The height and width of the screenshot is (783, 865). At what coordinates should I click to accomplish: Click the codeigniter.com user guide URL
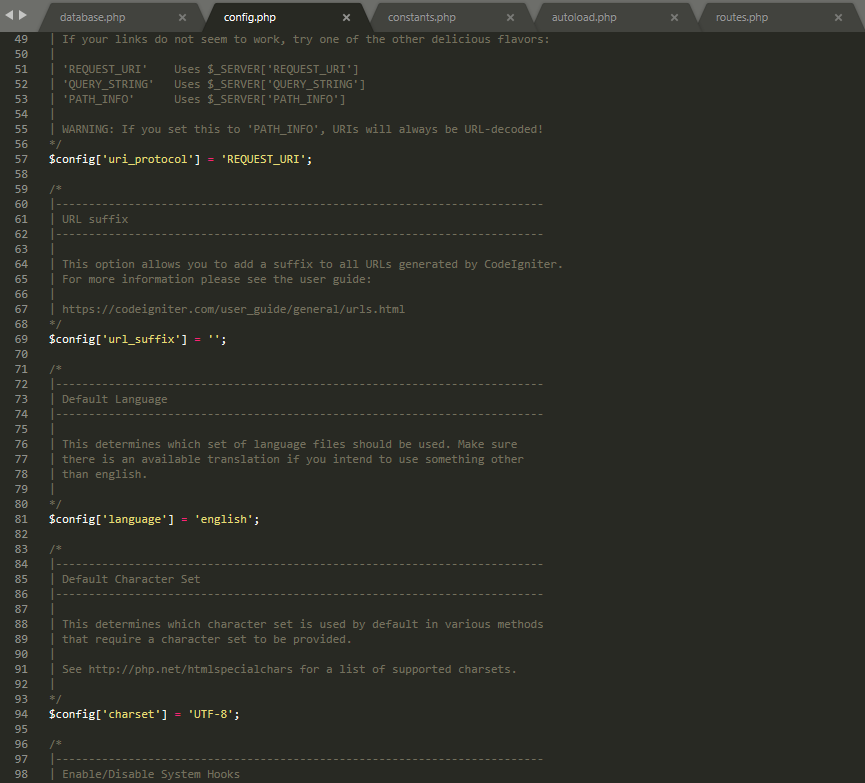point(233,310)
